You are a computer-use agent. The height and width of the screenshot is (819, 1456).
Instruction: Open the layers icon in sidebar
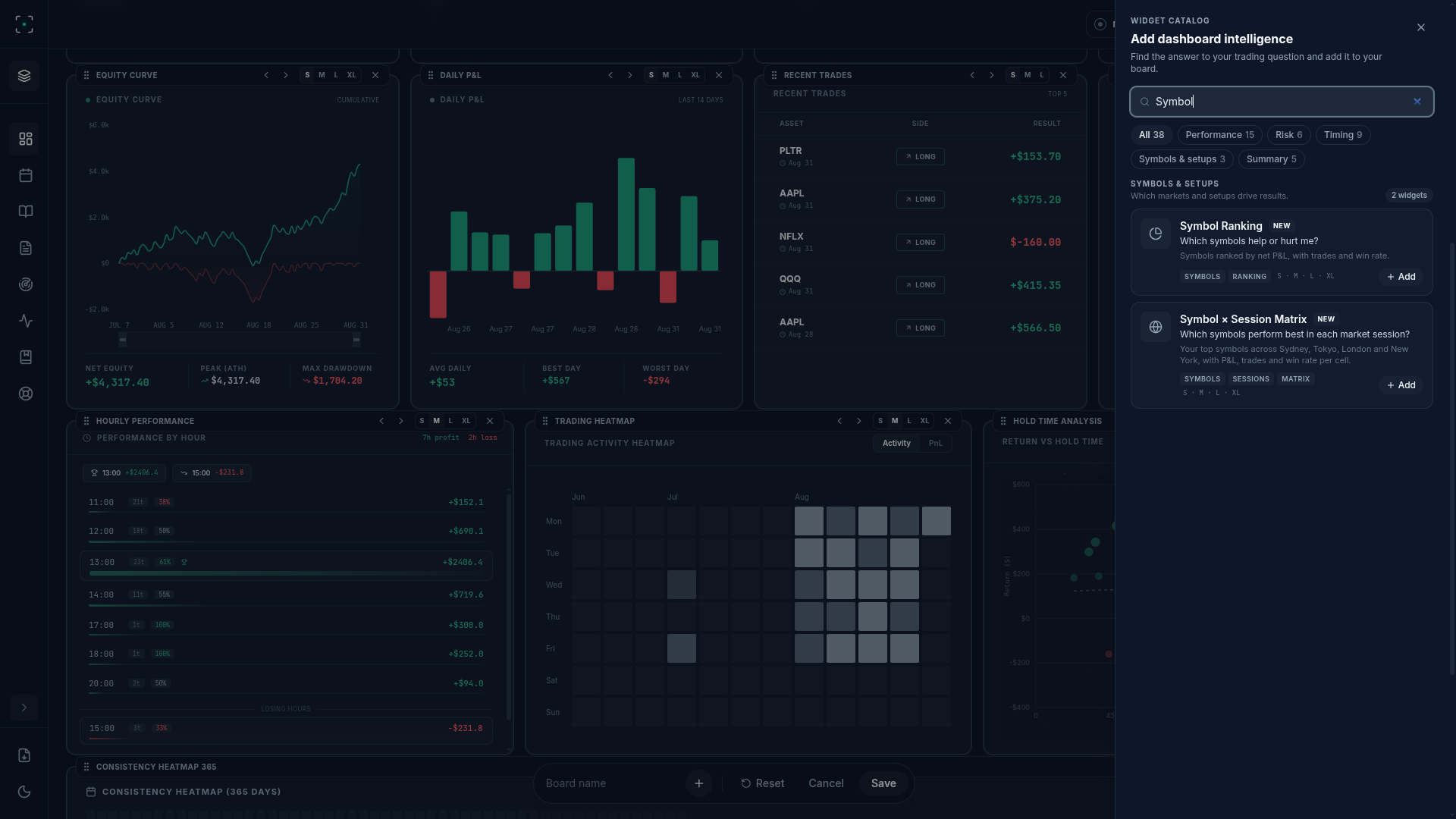coord(24,76)
